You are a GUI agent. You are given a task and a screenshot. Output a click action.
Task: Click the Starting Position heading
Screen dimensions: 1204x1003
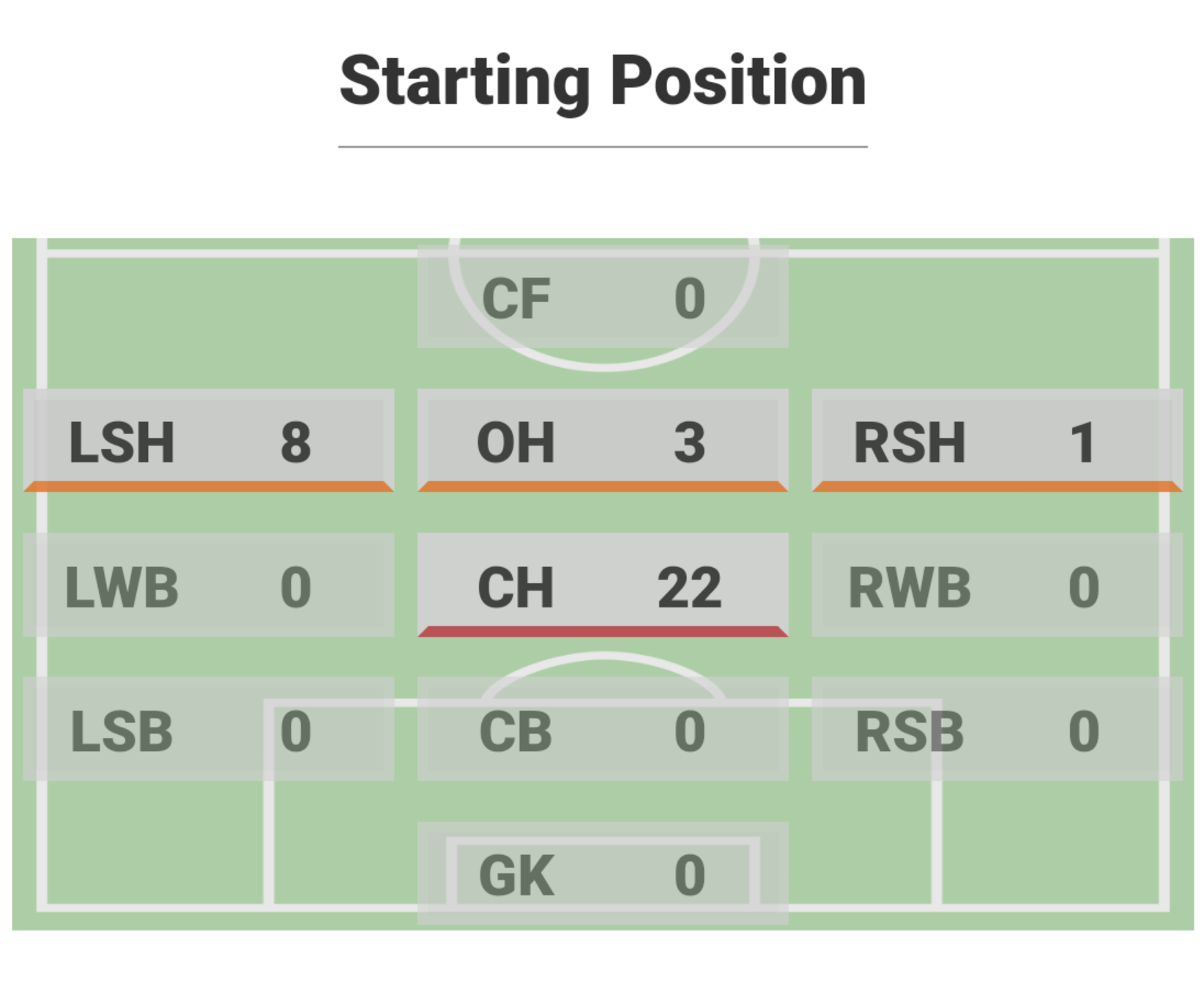click(x=602, y=81)
